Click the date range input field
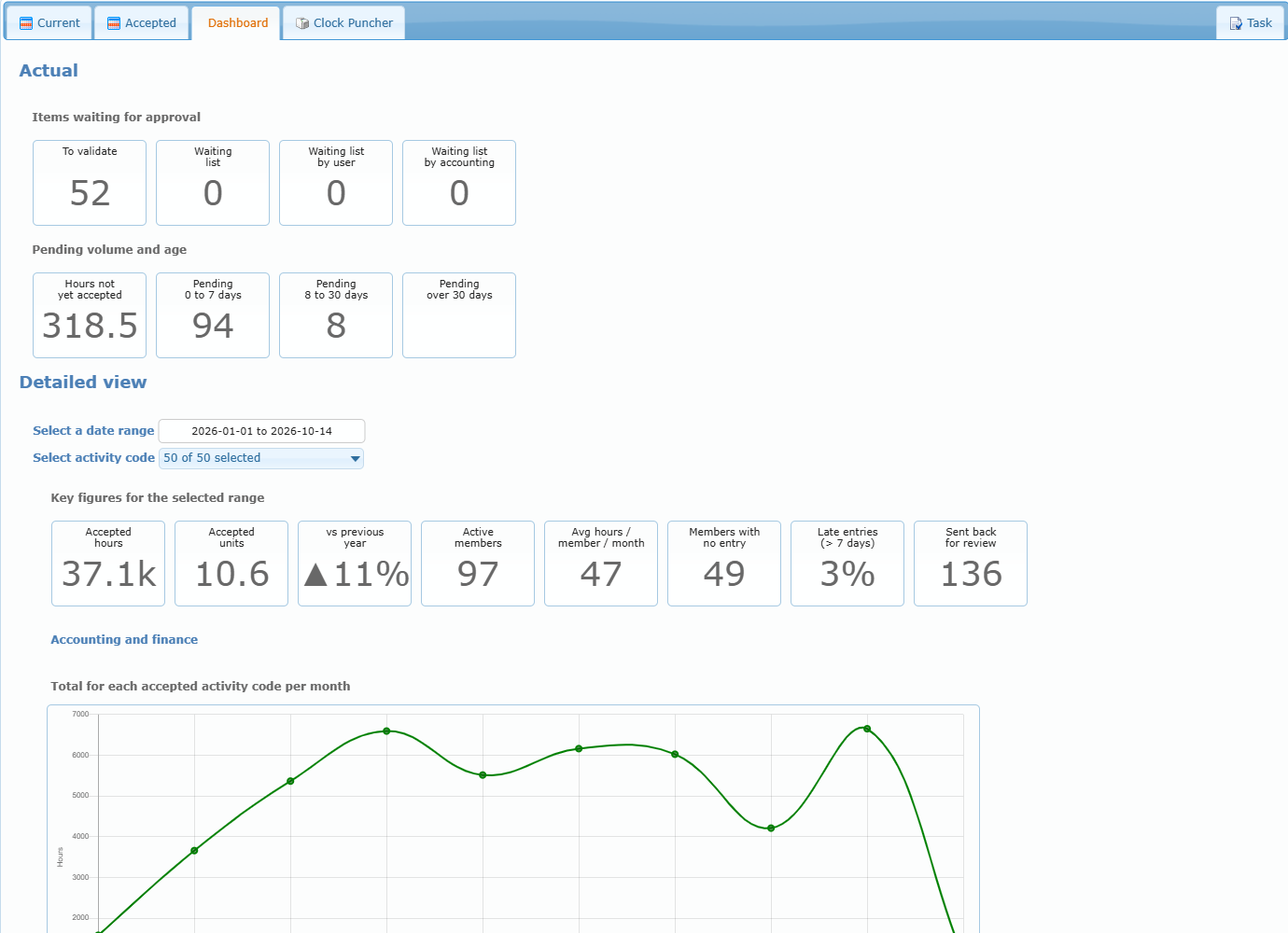 click(x=261, y=431)
